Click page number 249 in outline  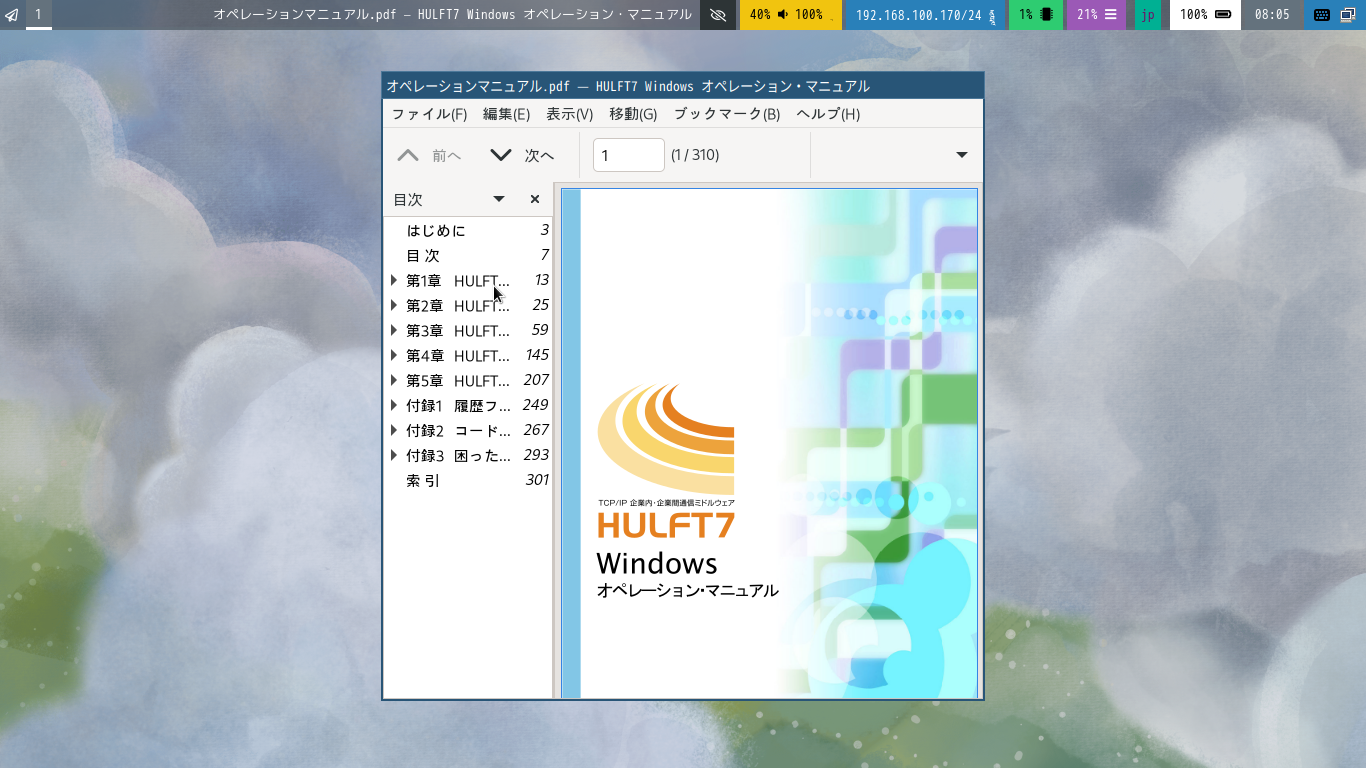pos(537,405)
